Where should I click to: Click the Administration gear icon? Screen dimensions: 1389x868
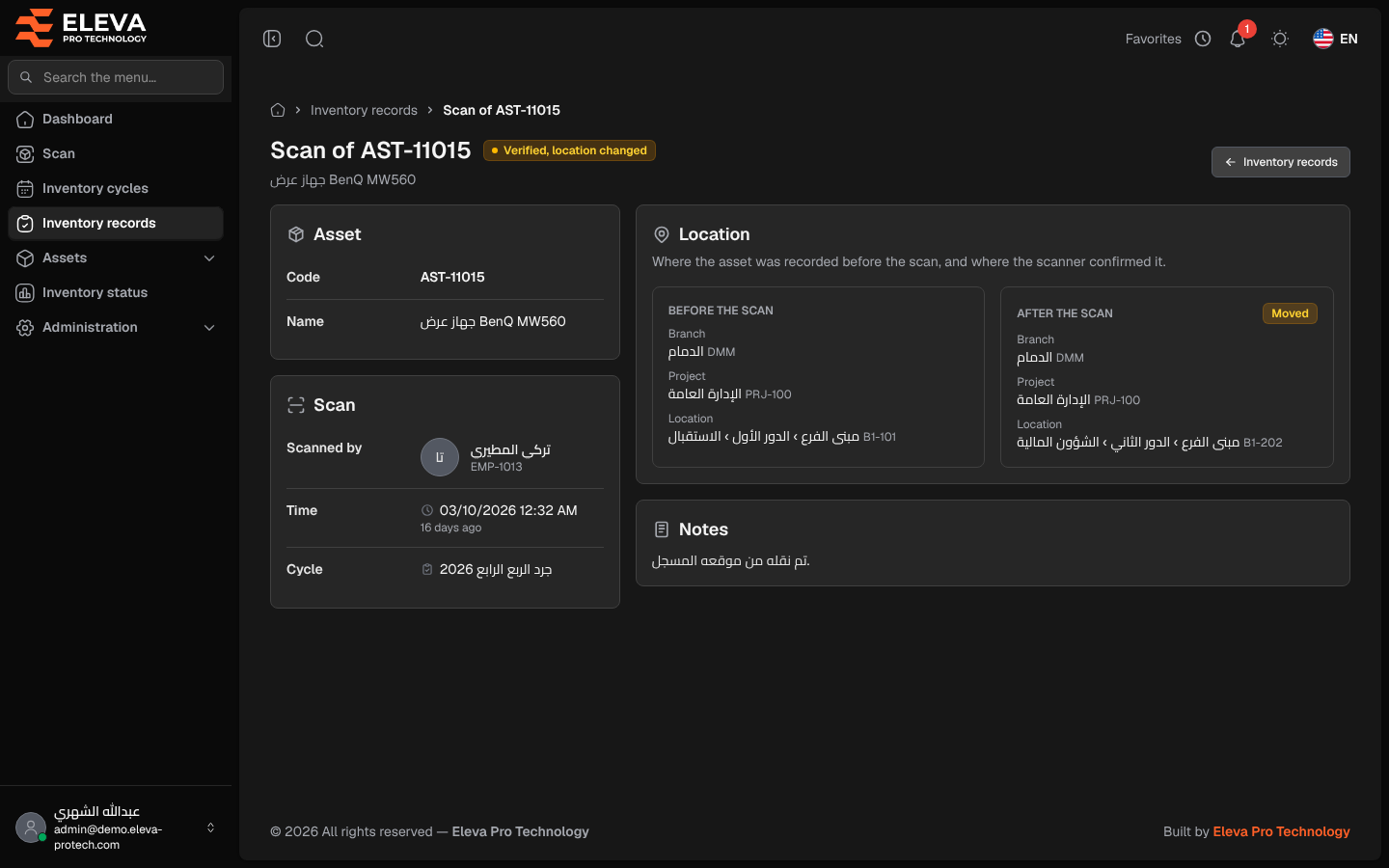click(x=25, y=327)
